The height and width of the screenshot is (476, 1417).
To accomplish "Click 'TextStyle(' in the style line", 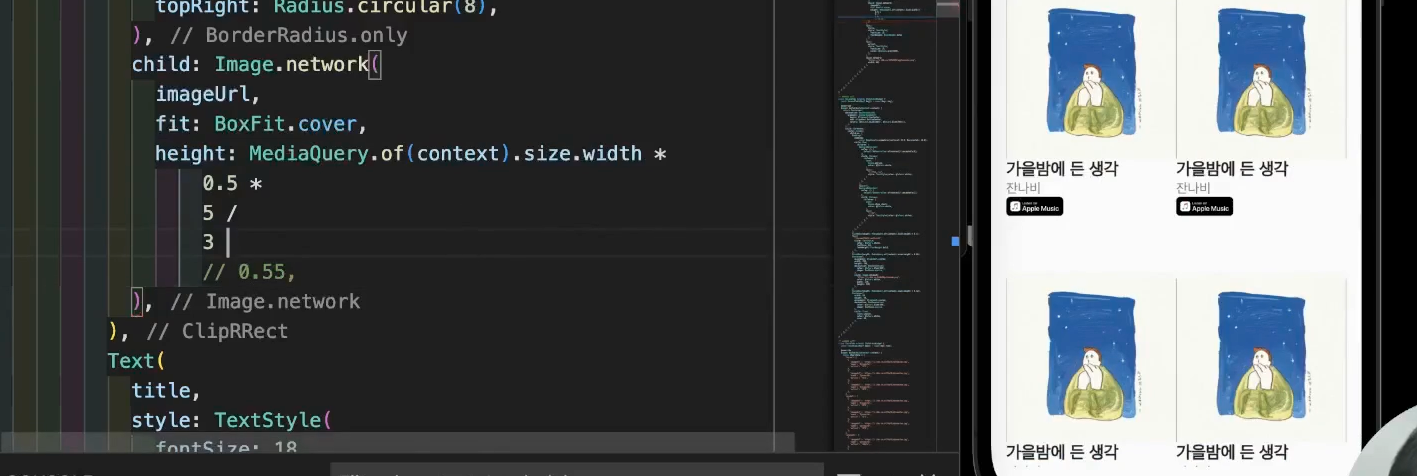I will 272,420.
